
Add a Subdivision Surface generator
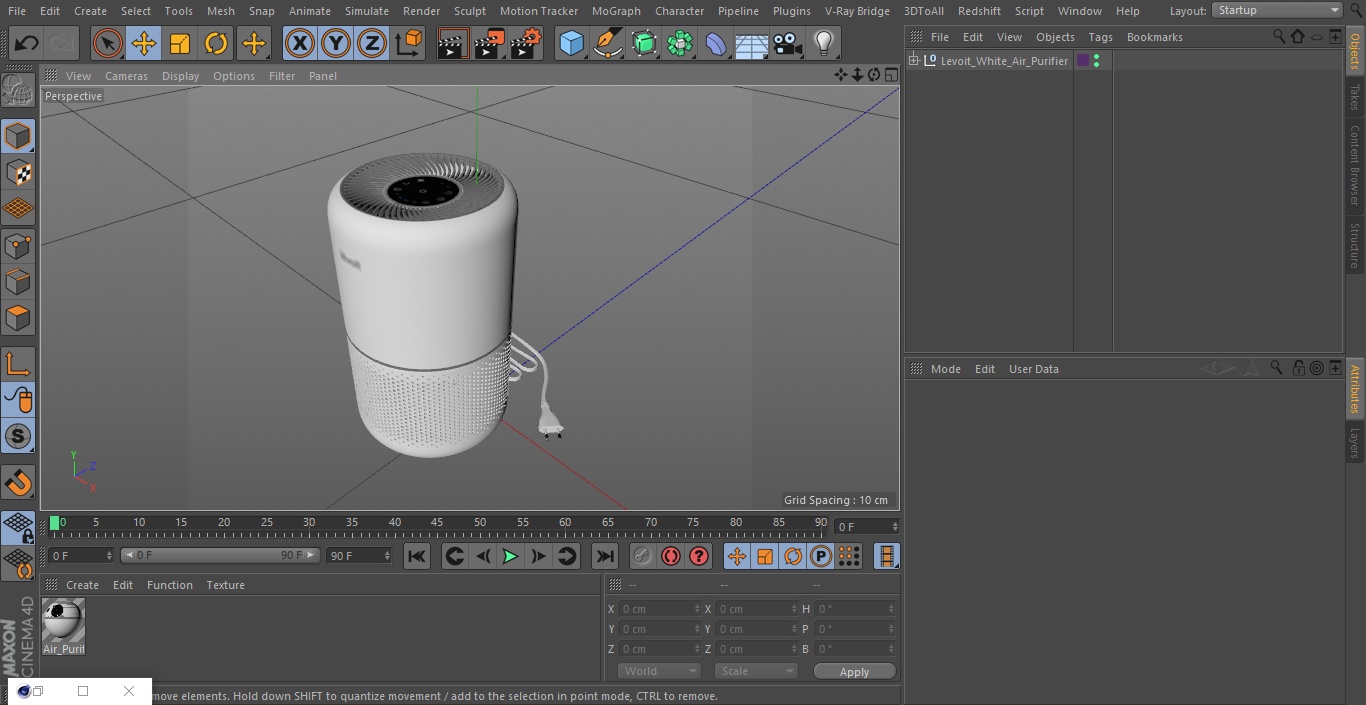tap(644, 43)
